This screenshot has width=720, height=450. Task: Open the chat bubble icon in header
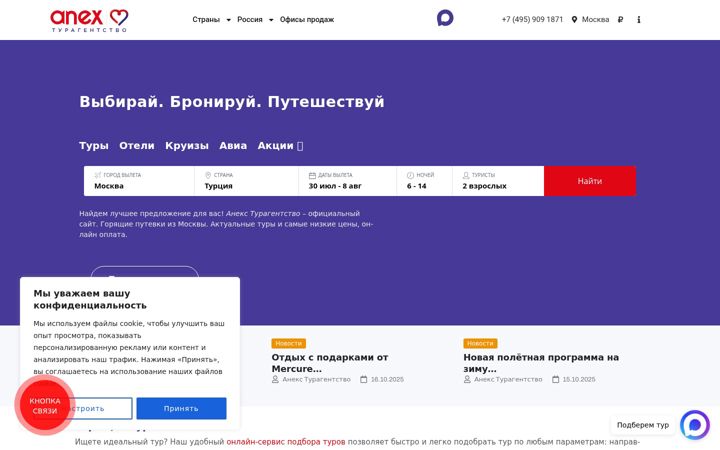(445, 18)
